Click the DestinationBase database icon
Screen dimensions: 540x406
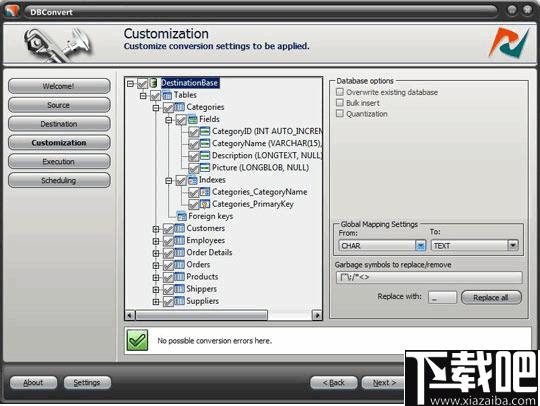[154, 83]
